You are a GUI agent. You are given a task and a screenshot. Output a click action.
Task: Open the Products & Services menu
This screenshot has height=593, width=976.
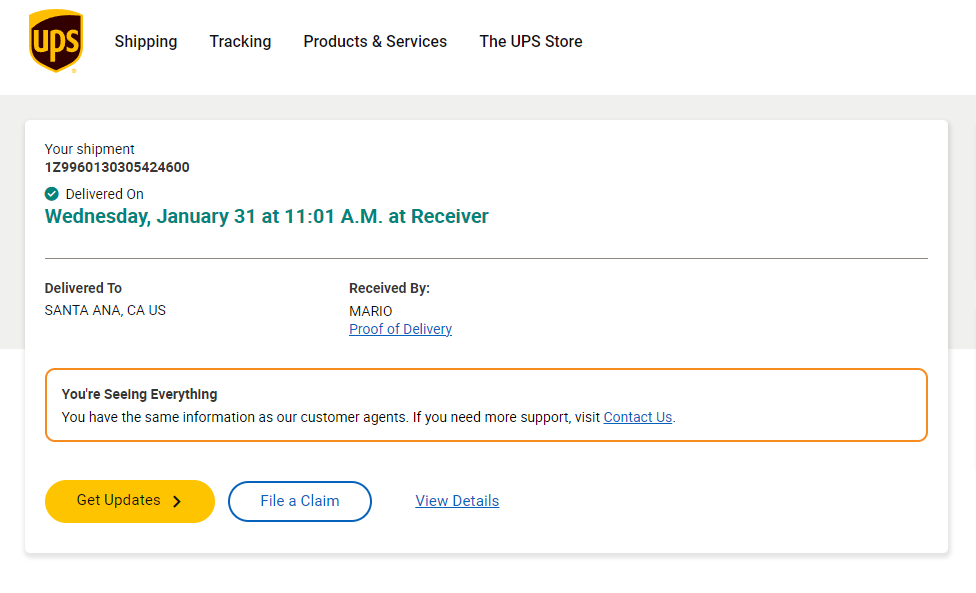click(x=375, y=42)
